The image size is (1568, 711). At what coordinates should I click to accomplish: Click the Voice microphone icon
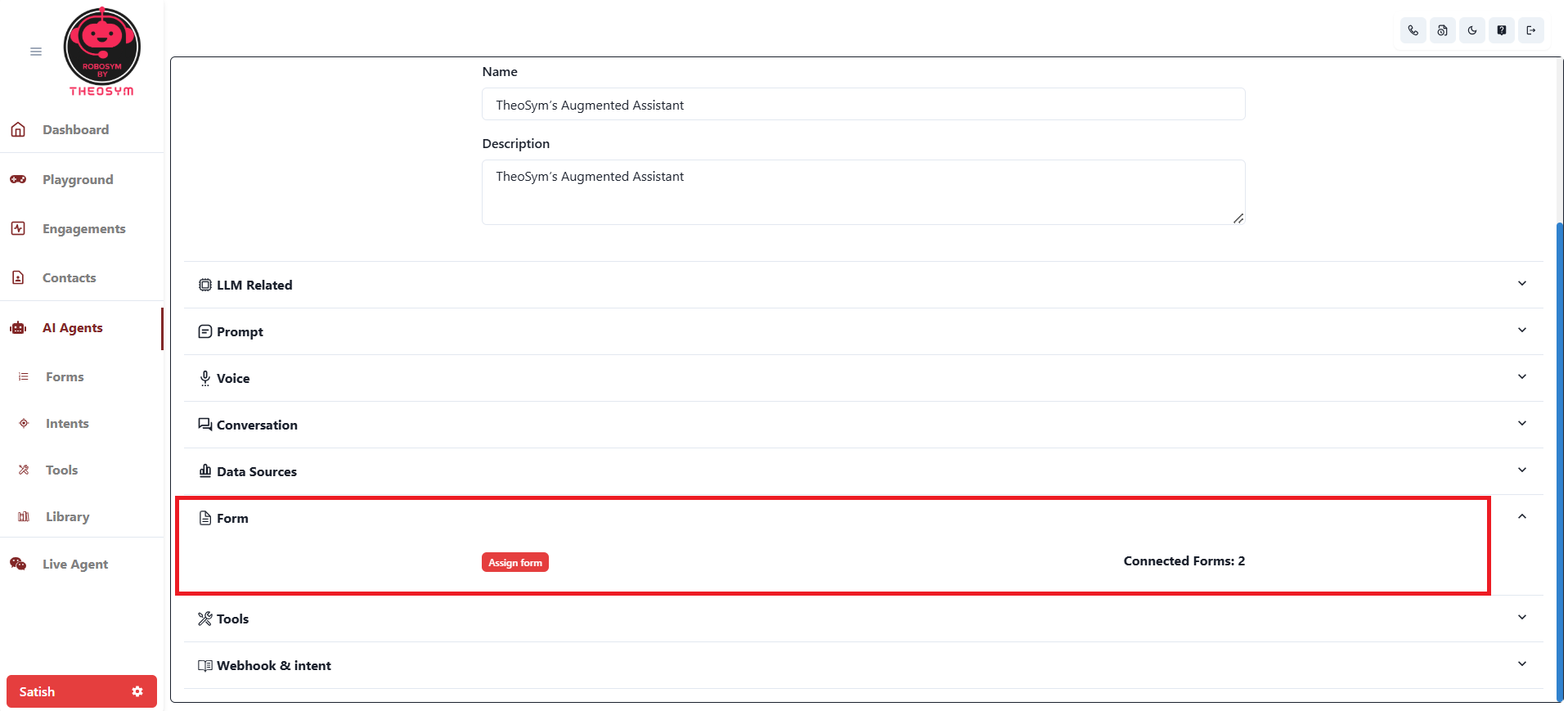tap(205, 378)
